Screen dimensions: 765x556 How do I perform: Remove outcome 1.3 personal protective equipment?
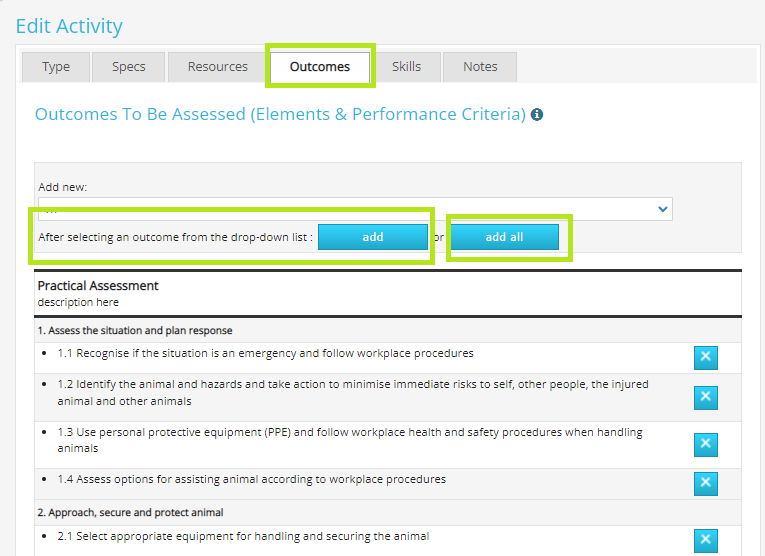[x=705, y=444]
